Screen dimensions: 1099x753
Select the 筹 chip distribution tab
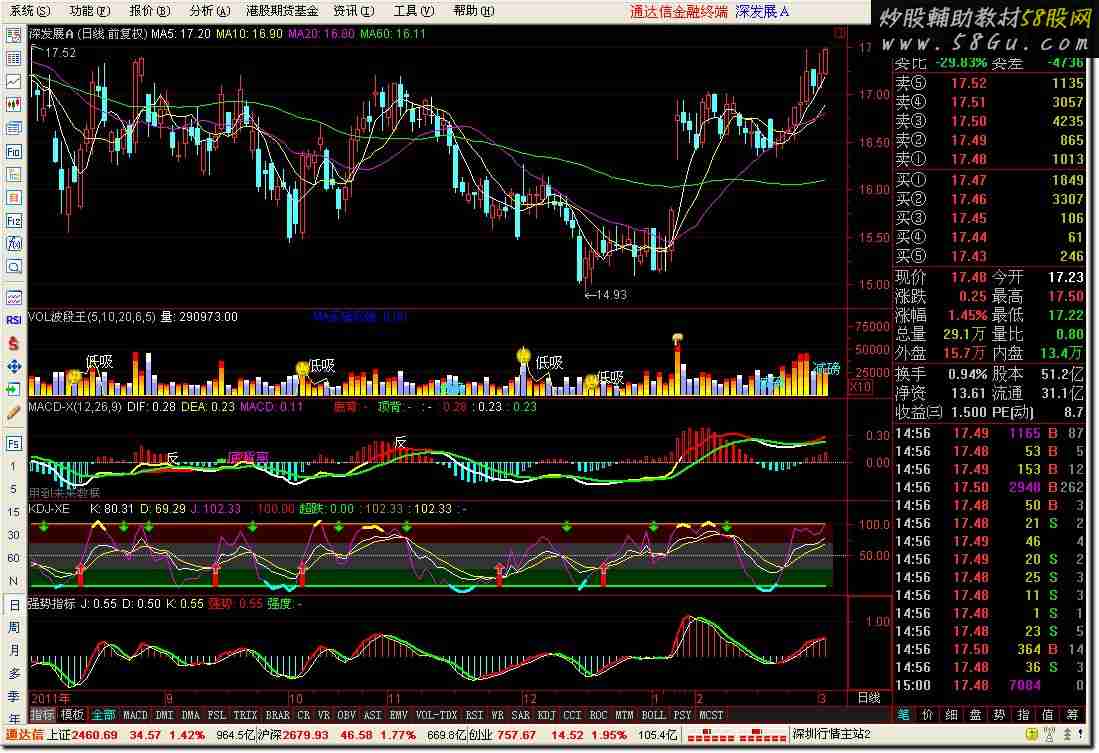point(1072,715)
